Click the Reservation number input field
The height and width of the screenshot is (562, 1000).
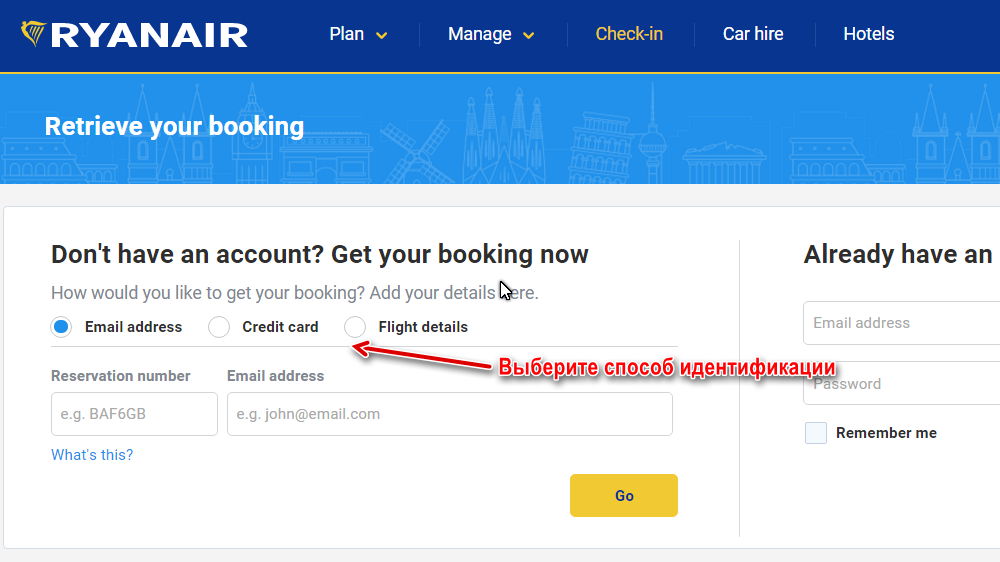coord(135,414)
